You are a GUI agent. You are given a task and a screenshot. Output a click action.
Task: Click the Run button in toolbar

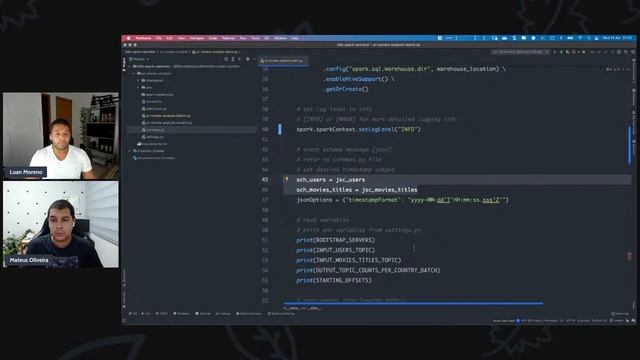coord(554,52)
